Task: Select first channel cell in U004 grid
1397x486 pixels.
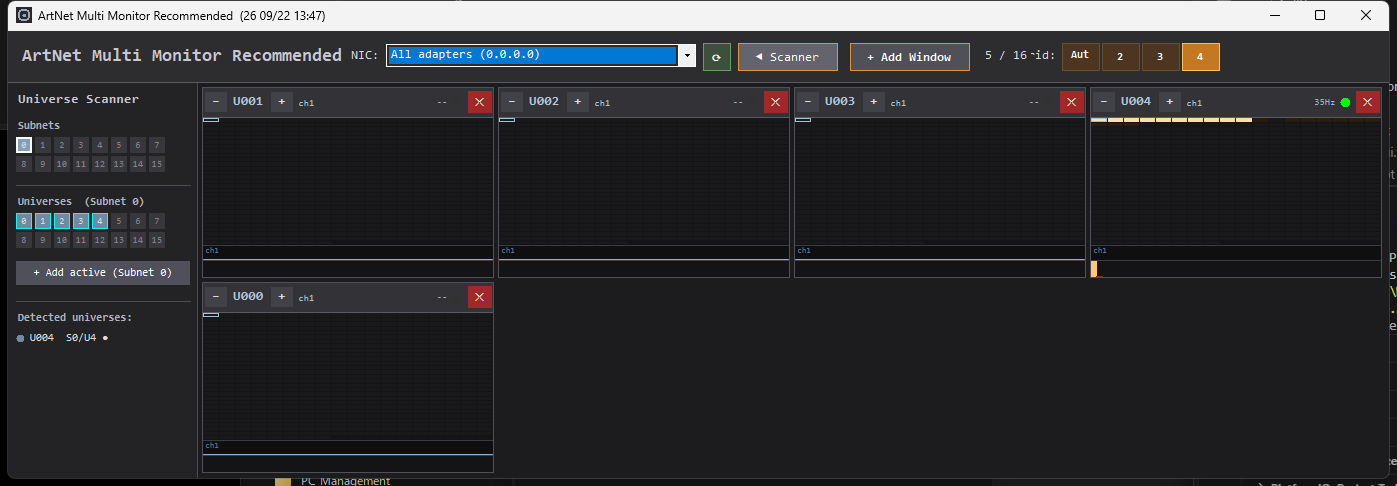Action: pyautogui.click(x=1098, y=120)
